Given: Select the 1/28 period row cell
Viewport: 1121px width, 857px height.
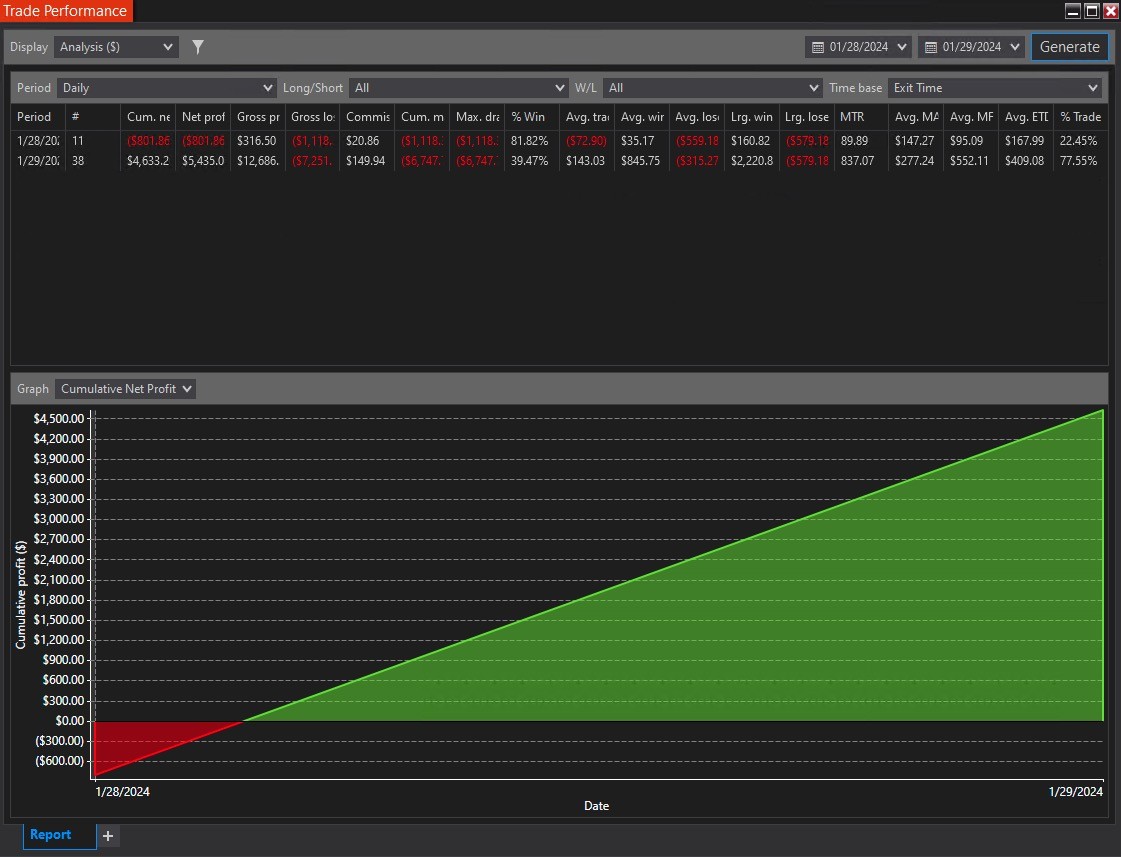Looking at the screenshot, I should (38, 141).
